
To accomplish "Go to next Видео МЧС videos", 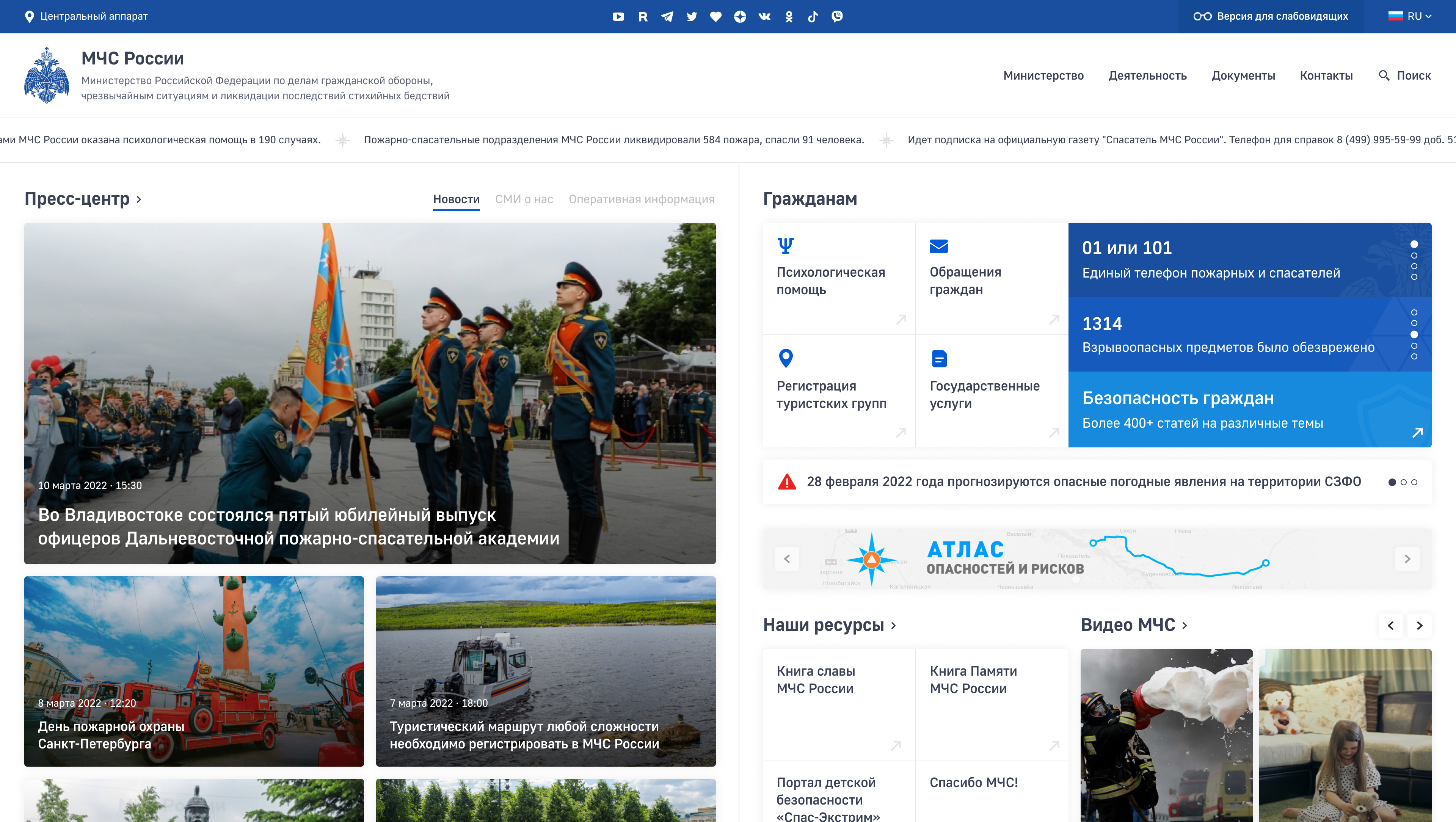I will click(x=1419, y=625).
